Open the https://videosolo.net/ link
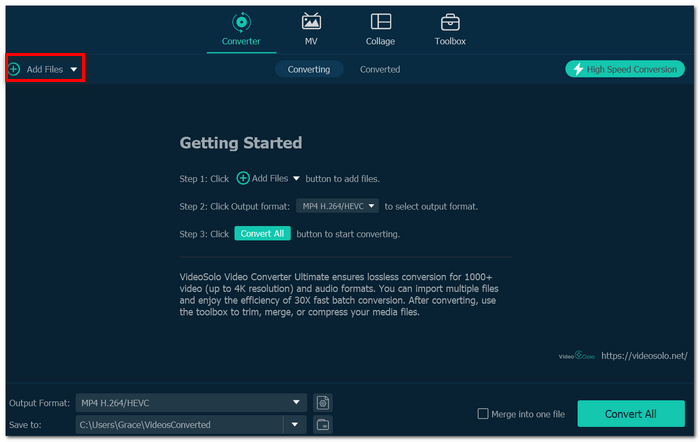This screenshot has height=442, width=700. pyautogui.click(x=644, y=356)
